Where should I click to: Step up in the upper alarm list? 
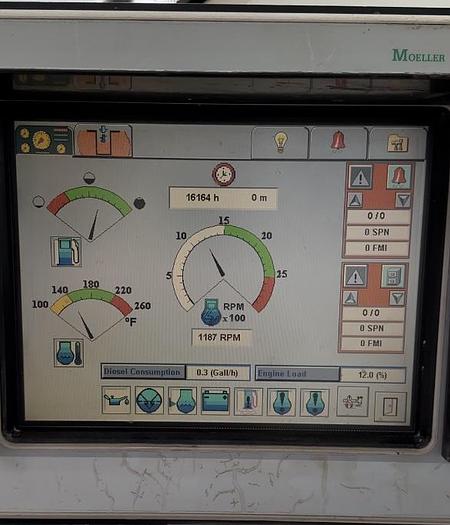point(355,200)
